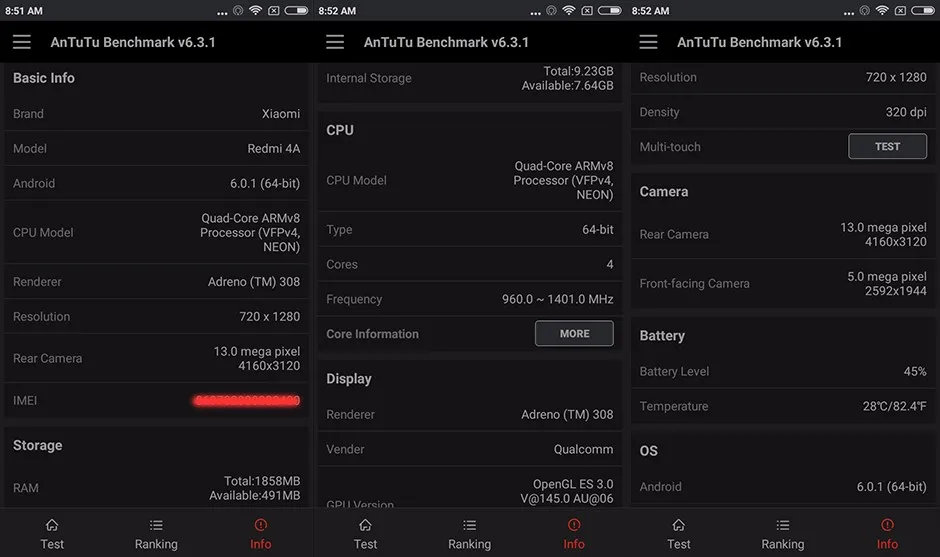
Task: Tap Camera section heading
Action: (x=664, y=191)
